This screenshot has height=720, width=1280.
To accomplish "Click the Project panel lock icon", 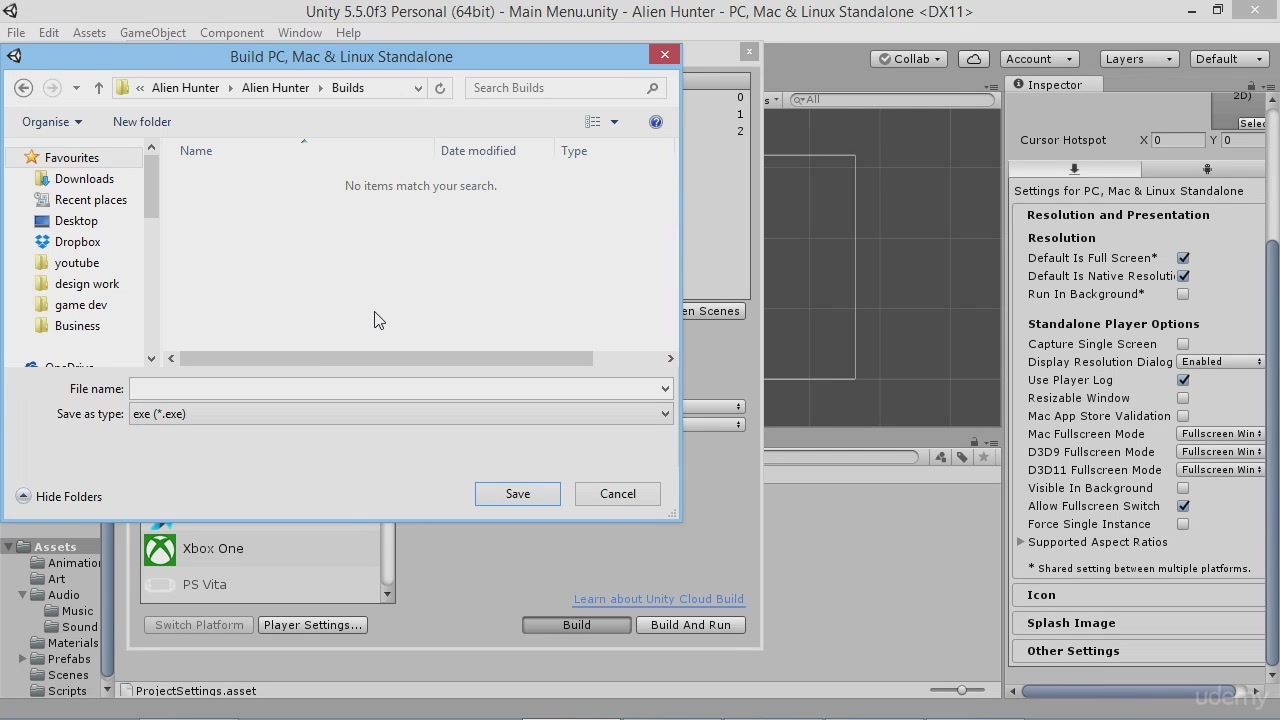I will point(974,441).
